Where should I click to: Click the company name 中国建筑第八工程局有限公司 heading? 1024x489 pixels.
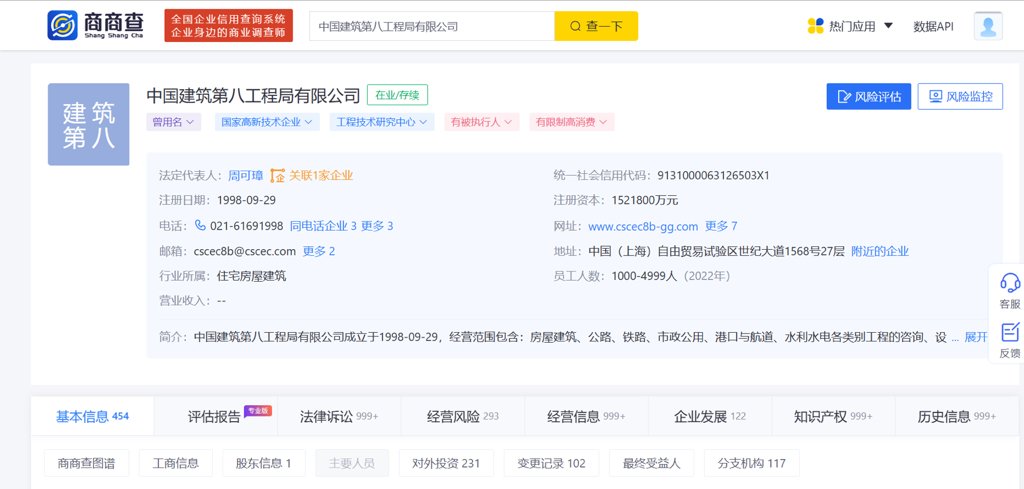click(x=253, y=96)
